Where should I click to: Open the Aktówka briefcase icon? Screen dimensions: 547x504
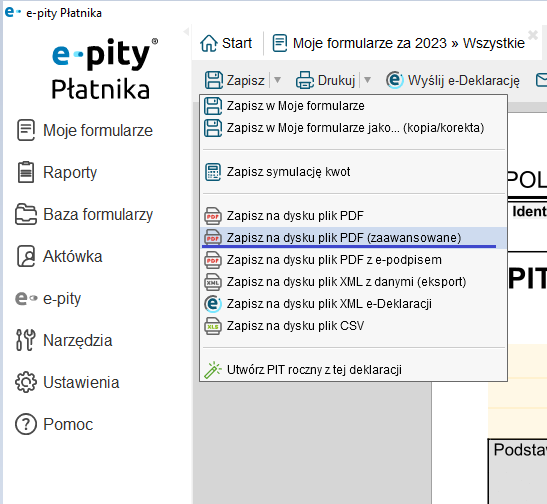25,256
